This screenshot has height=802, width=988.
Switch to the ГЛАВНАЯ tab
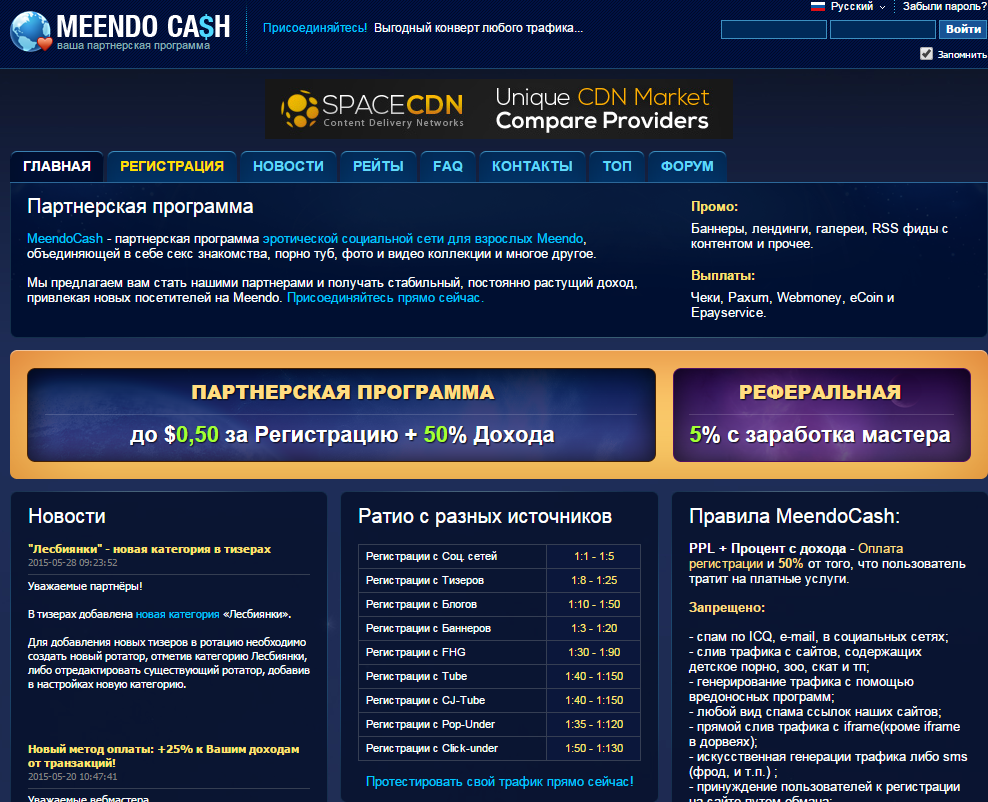point(57,166)
